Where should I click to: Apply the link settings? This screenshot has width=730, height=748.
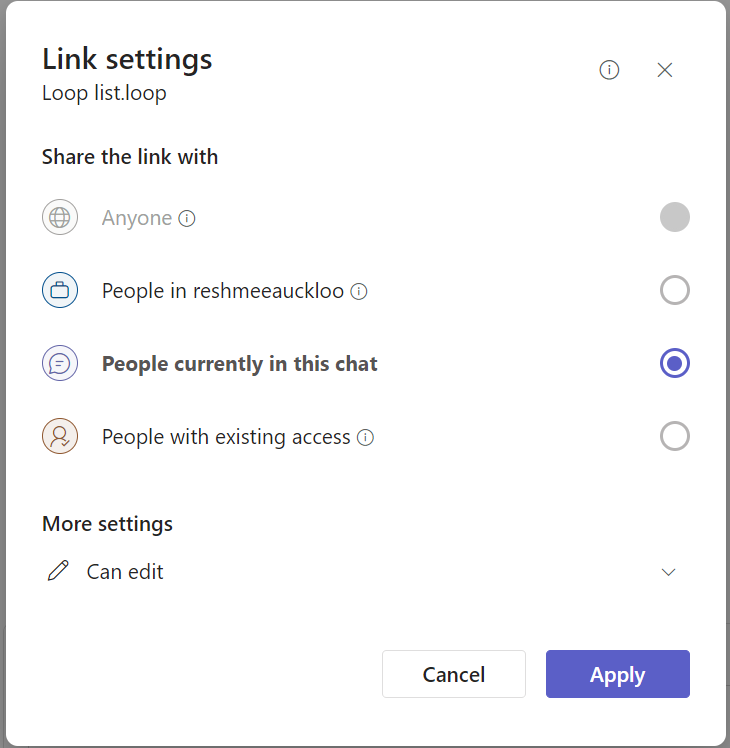tap(617, 674)
